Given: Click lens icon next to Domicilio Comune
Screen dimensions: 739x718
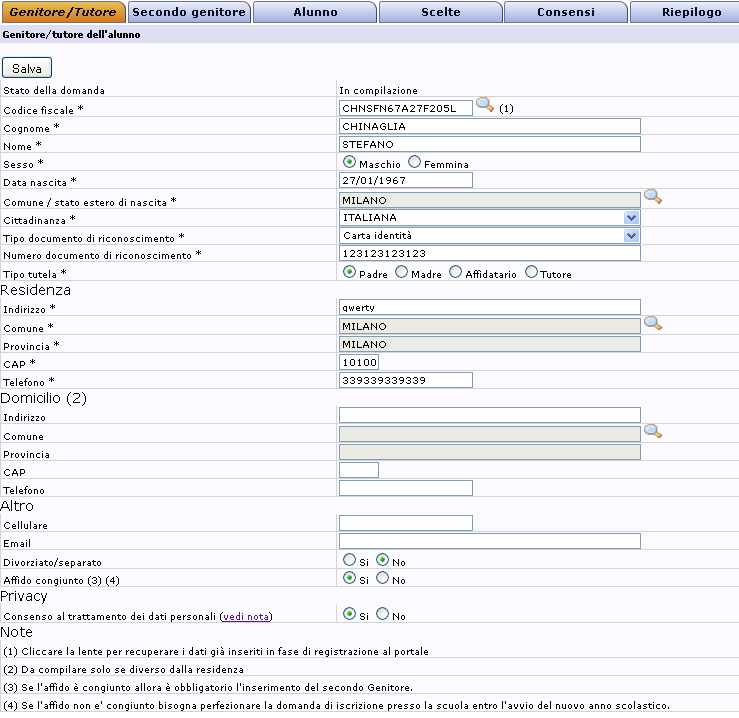Looking at the screenshot, I should [652, 431].
